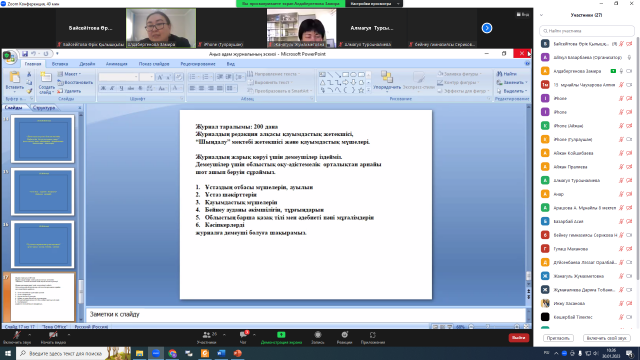The height and width of the screenshot is (360, 640).
Task: Open the Zoom chat icon
Action: click(x=243, y=335)
